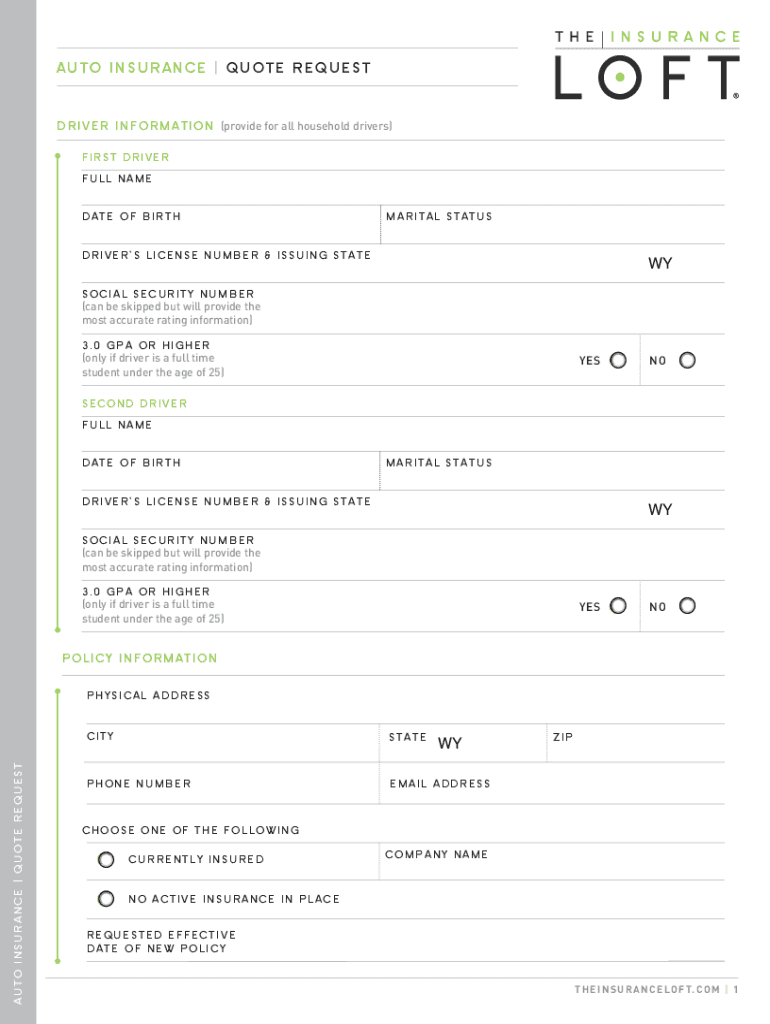Choose No Active Insurance in Place
Screen dimensions: 770x1024
pyautogui.click(x=106, y=899)
